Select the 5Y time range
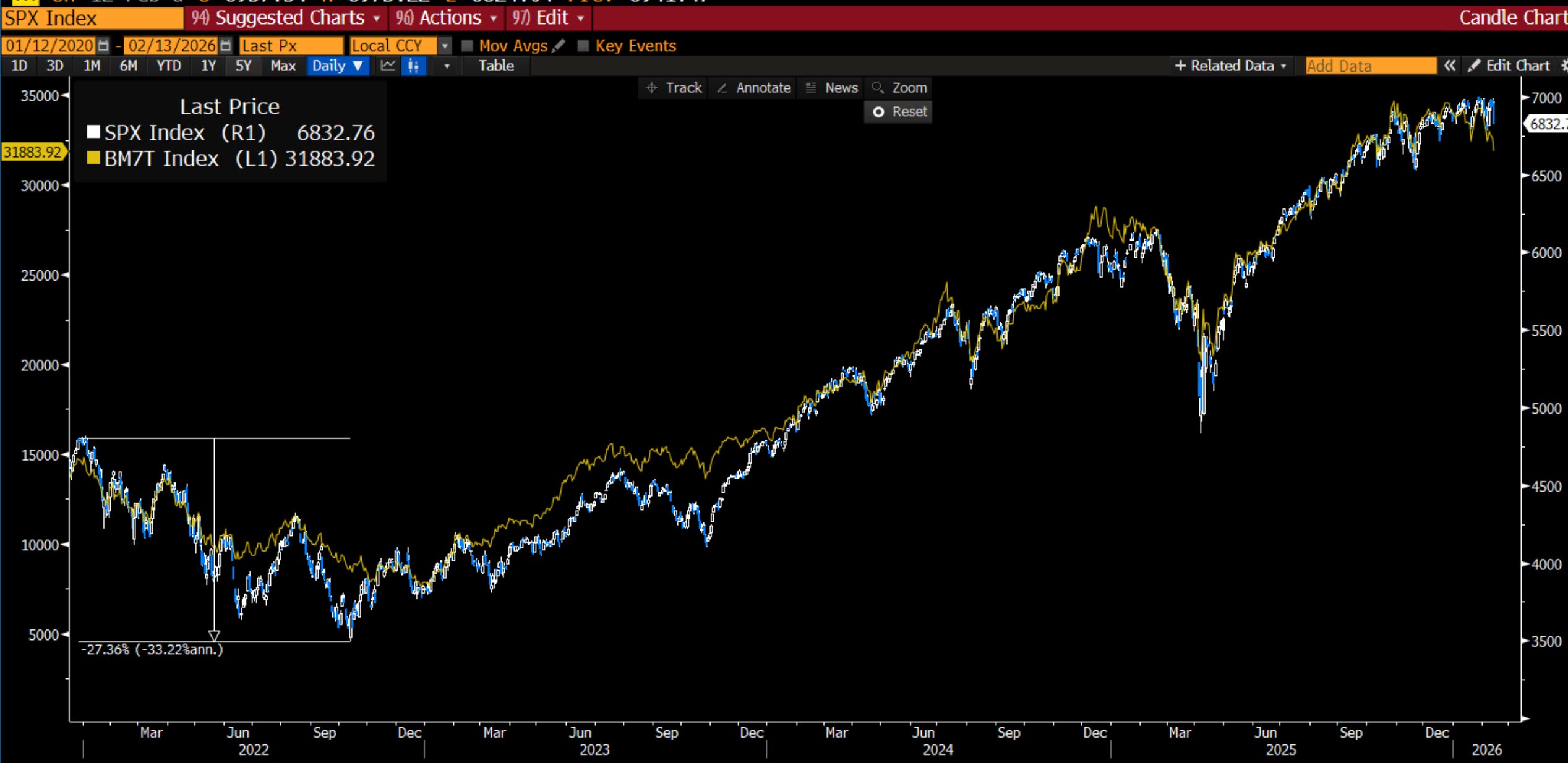This screenshot has width=1568, height=763. point(243,66)
